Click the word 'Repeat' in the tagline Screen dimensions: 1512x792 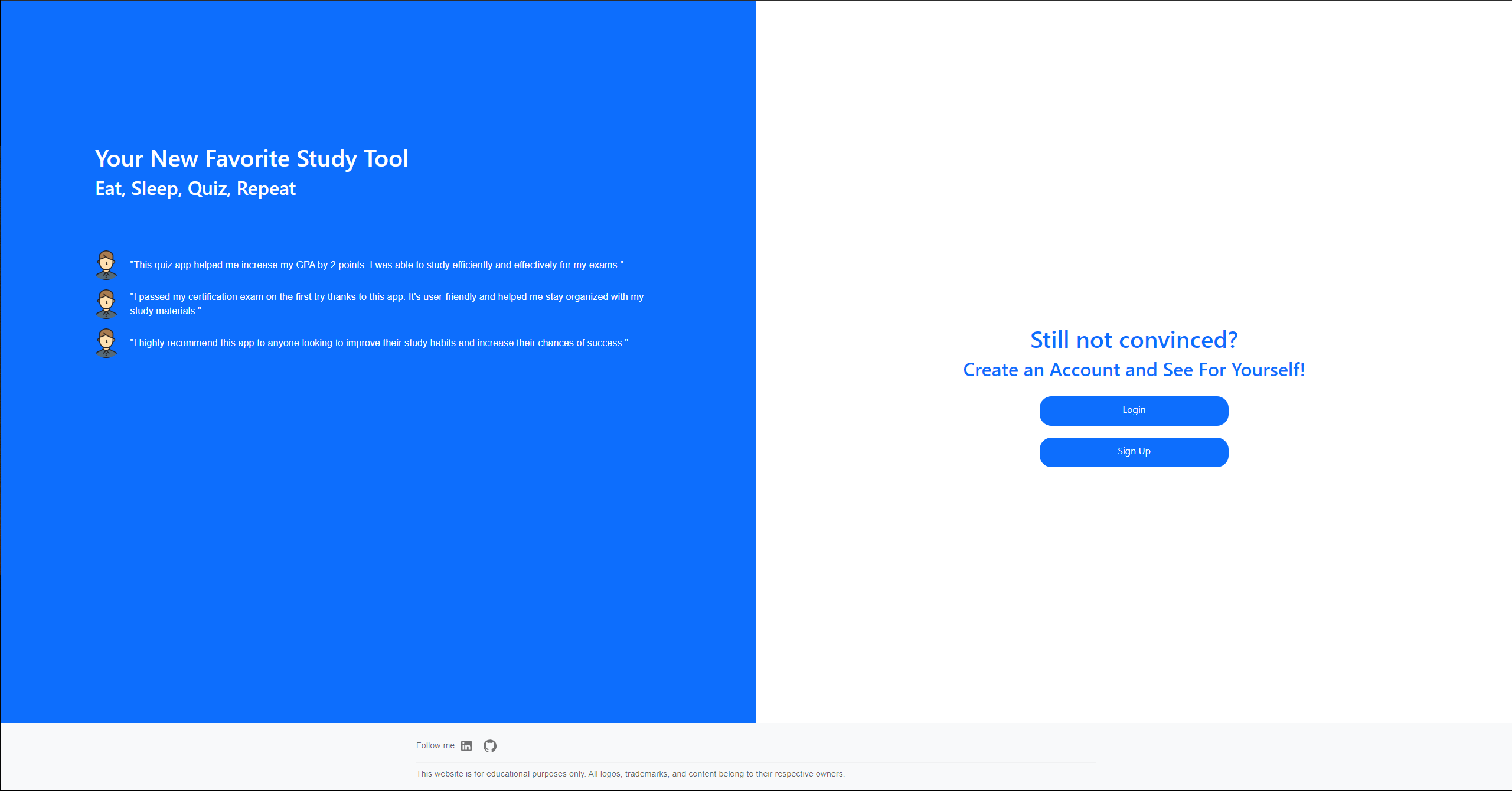pos(266,189)
